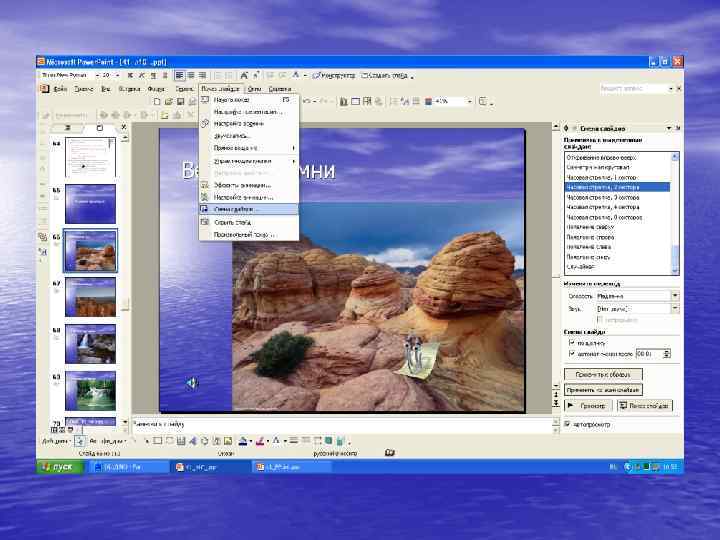The image size is (720, 540).
Task: Open the 'Правка' menu
Action: 84,89
